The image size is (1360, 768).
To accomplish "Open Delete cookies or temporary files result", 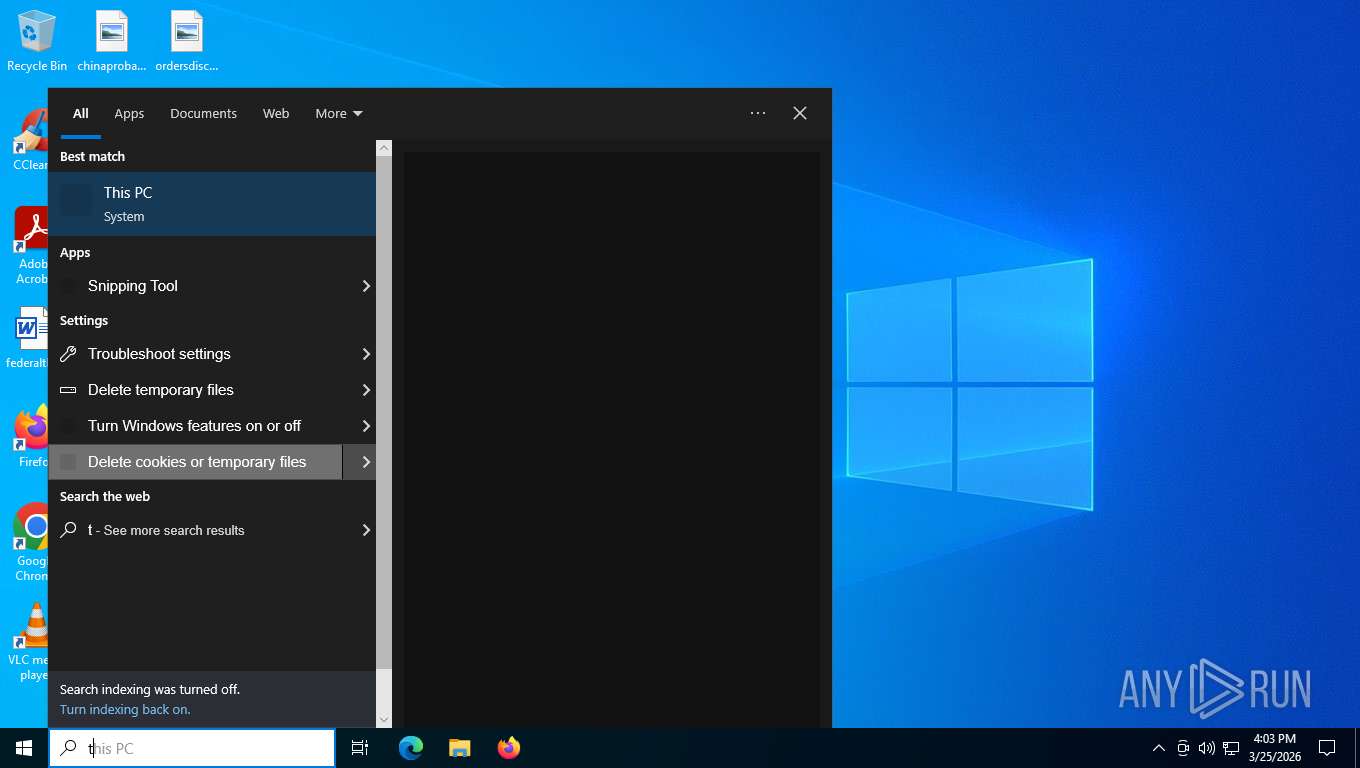I will click(x=195, y=462).
